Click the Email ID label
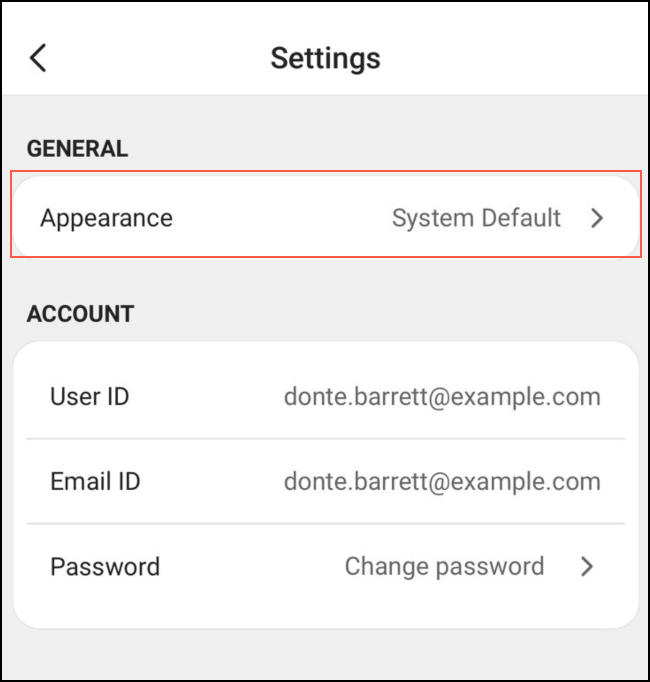The width and height of the screenshot is (650, 682). [95, 482]
